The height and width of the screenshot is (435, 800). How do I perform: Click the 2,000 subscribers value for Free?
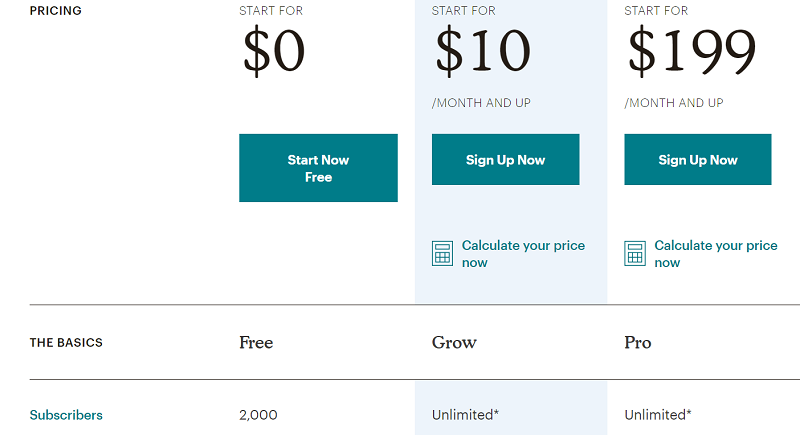(x=258, y=415)
